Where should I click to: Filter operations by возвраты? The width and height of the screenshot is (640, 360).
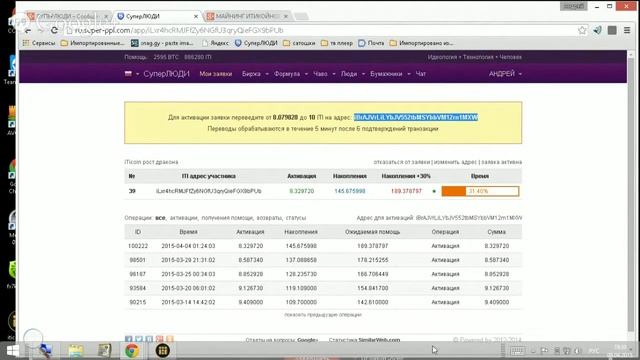click(269, 218)
